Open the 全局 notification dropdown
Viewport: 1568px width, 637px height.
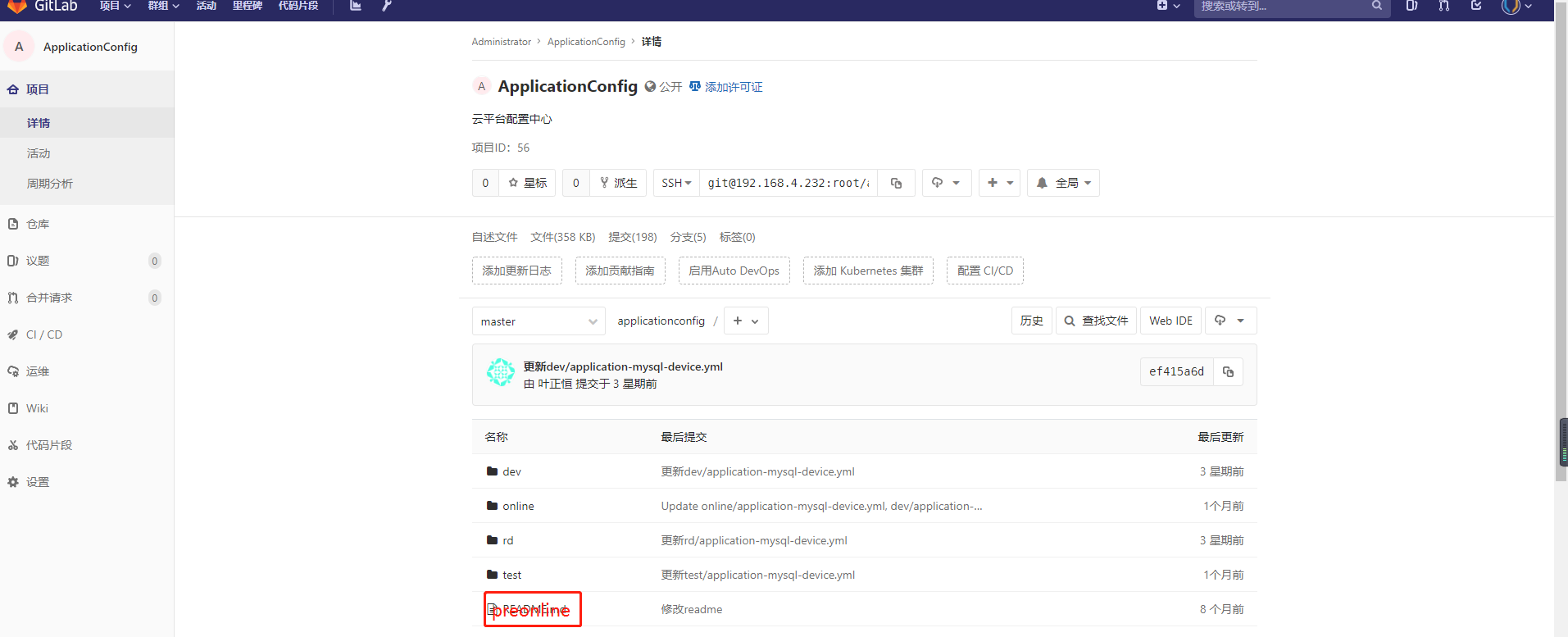(1063, 183)
